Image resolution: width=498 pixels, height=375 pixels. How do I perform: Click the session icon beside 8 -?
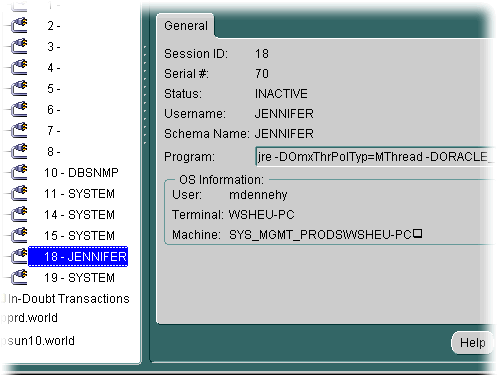[x=19, y=152]
